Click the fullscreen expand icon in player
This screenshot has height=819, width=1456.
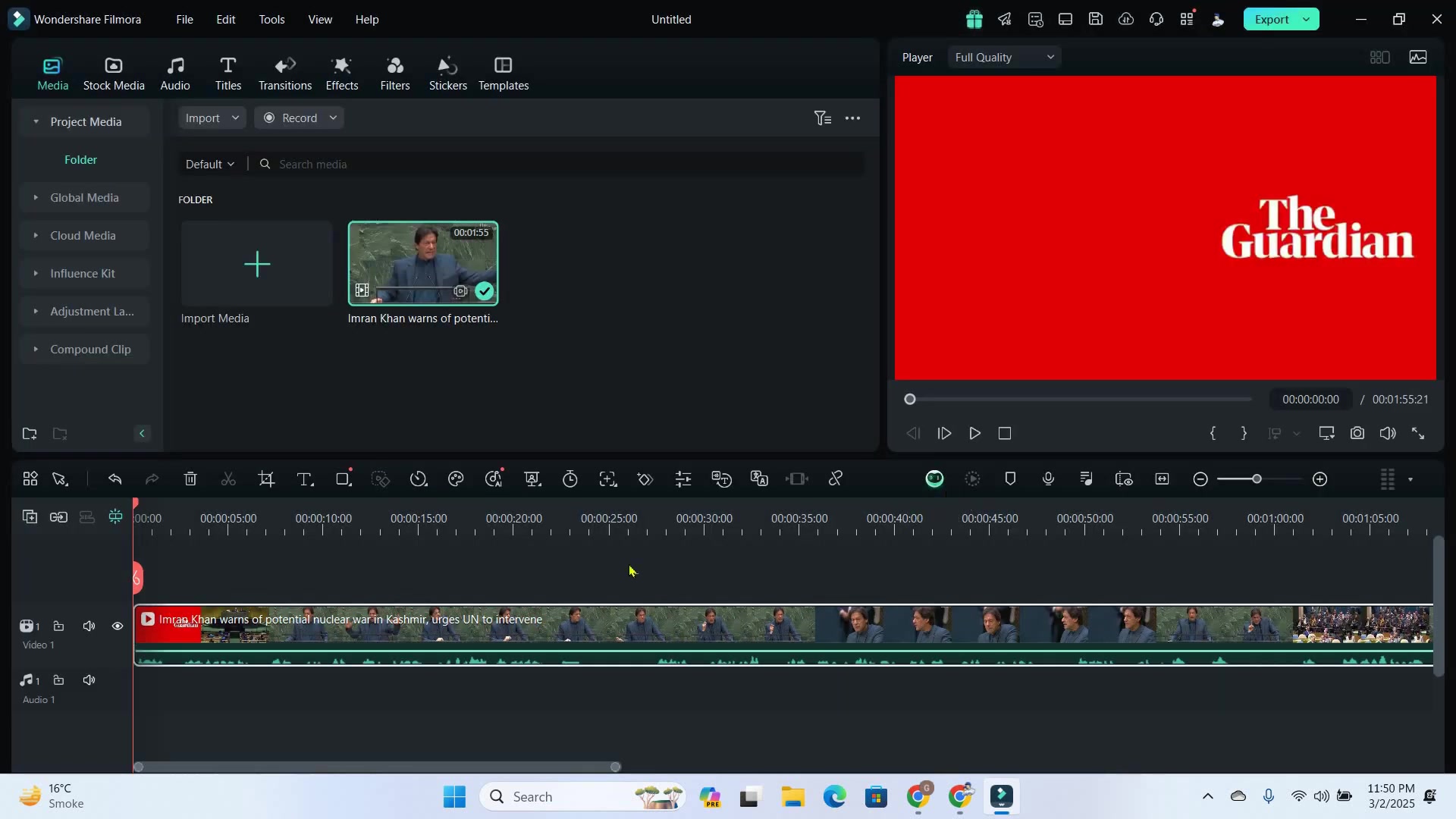click(x=1418, y=434)
